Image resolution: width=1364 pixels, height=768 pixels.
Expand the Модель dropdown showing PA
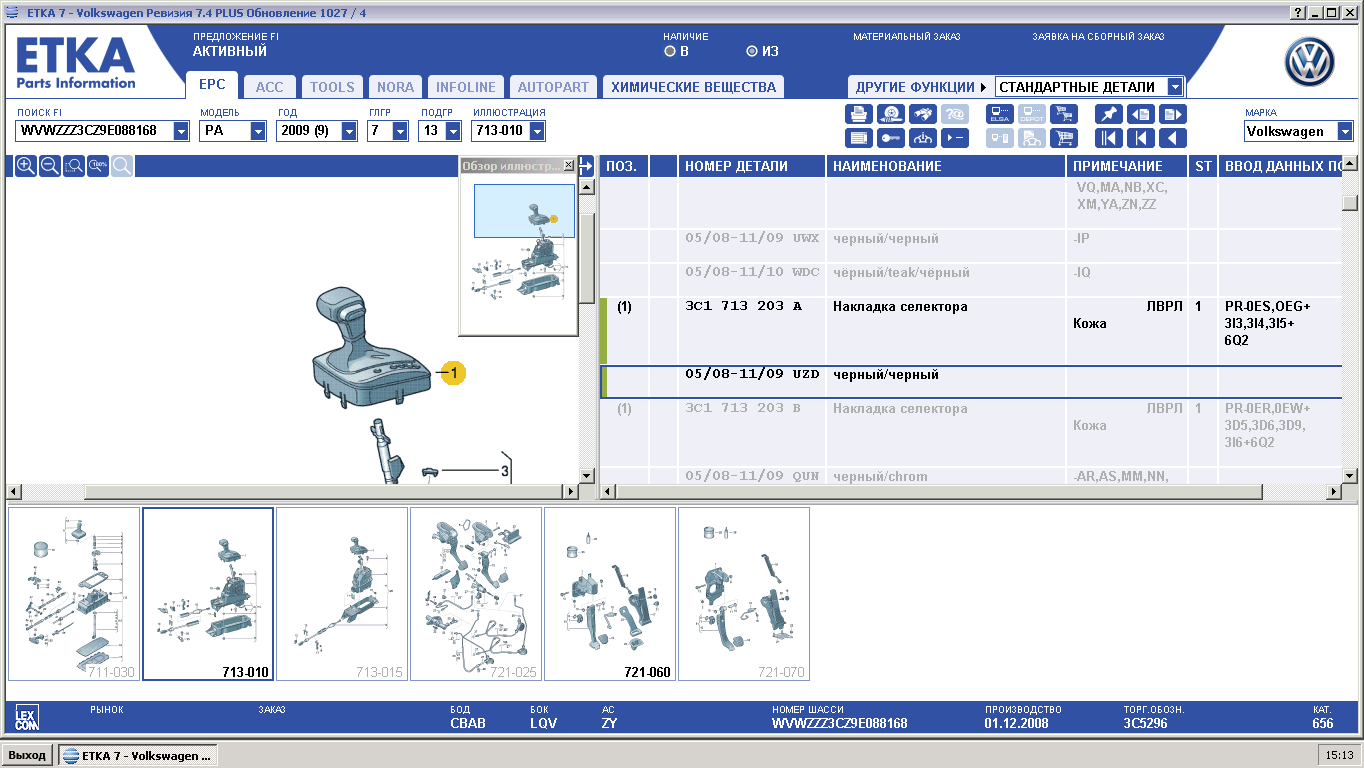258,131
